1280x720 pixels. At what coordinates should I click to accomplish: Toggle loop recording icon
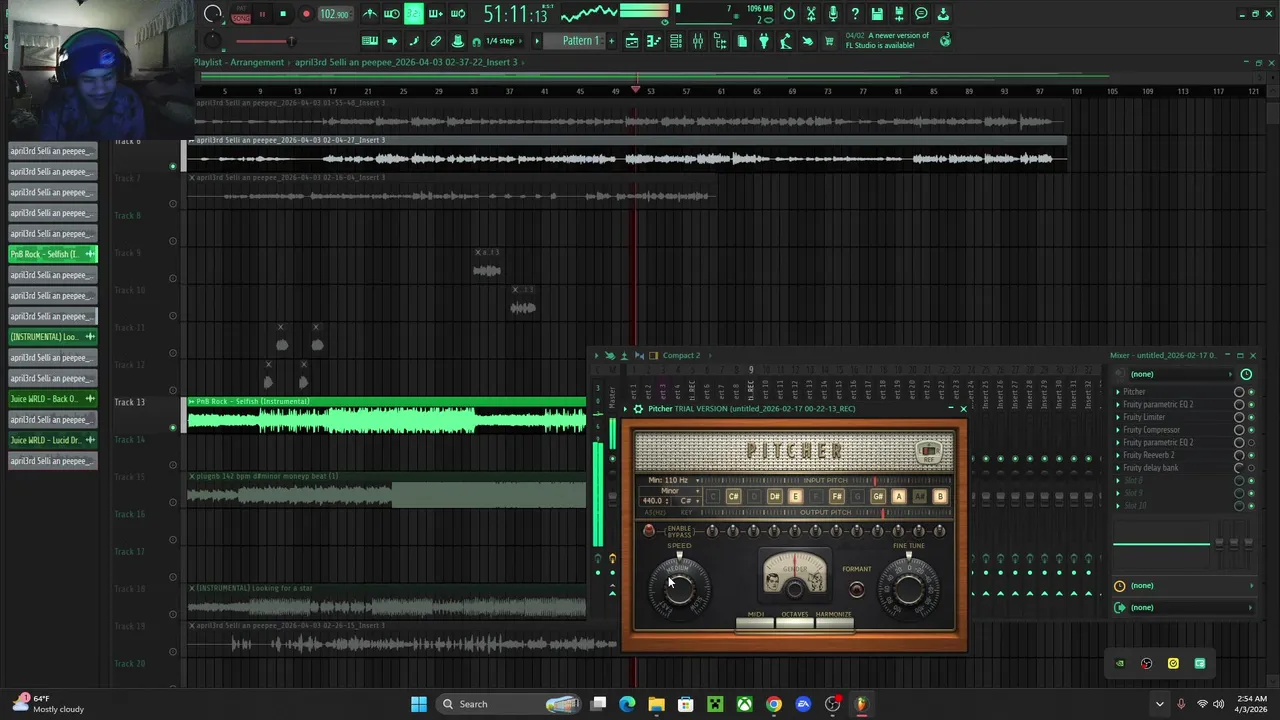click(458, 14)
